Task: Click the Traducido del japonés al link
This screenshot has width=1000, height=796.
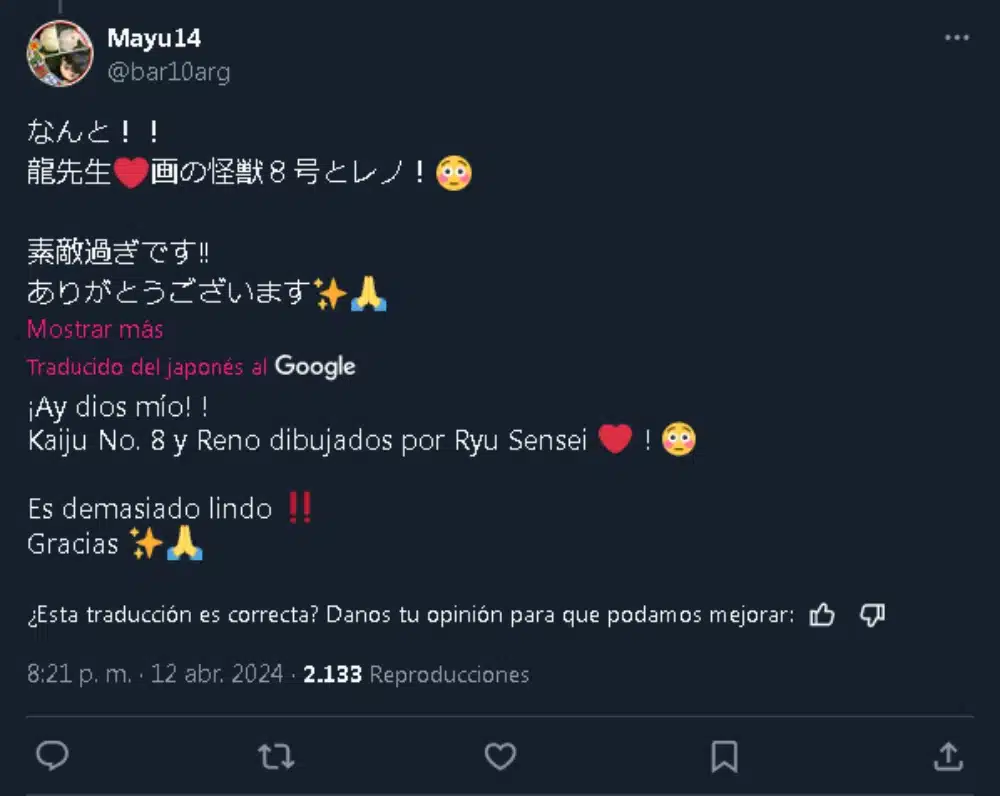Action: [147, 367]
